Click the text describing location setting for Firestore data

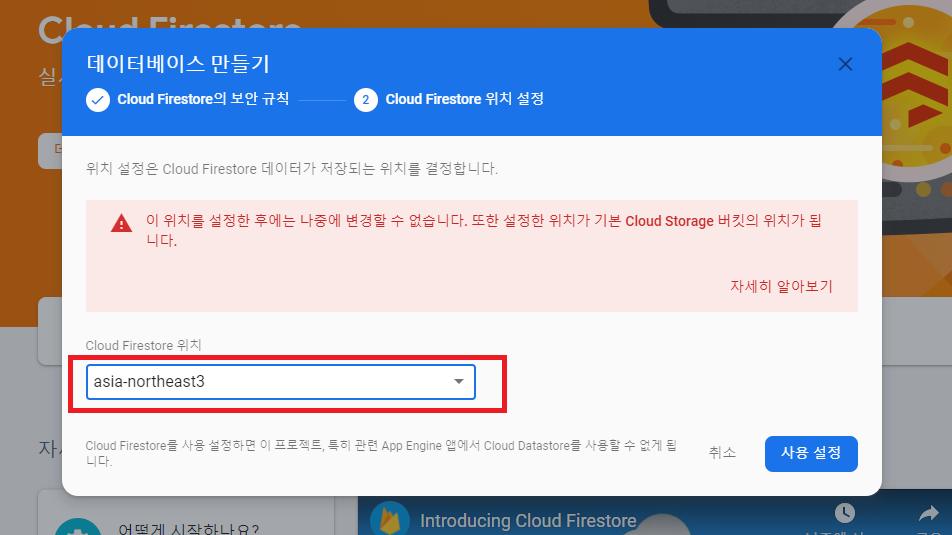(291, 169)
